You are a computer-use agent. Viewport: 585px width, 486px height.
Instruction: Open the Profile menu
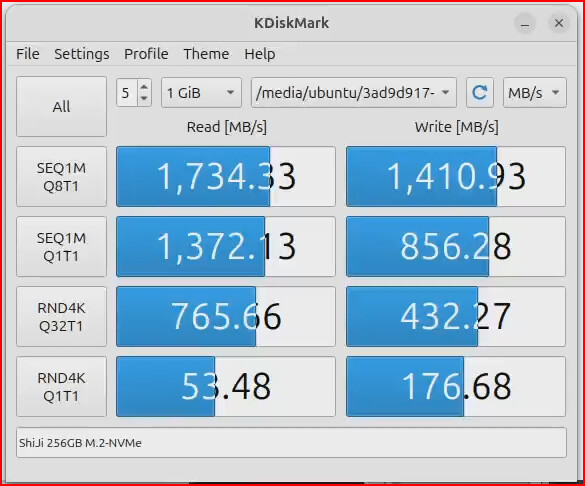click(x=146, y=54)
